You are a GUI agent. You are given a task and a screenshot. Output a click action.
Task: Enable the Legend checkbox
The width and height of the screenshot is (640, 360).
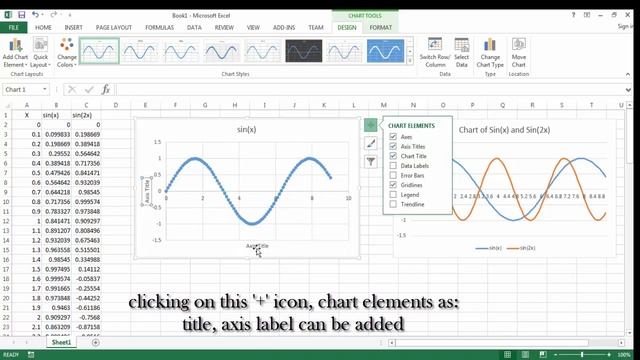(393, 195)
